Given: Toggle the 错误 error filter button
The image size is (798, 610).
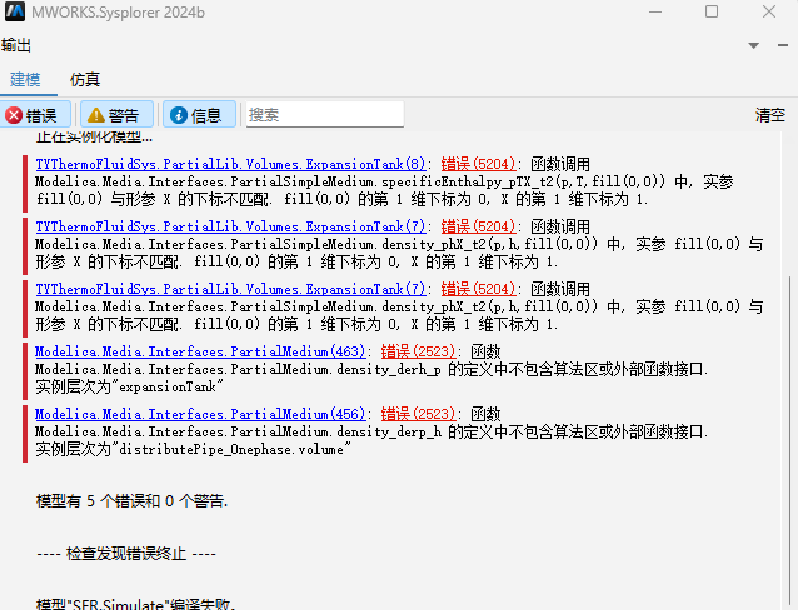Looking at the screenshot, I should (x=36, y=115).
